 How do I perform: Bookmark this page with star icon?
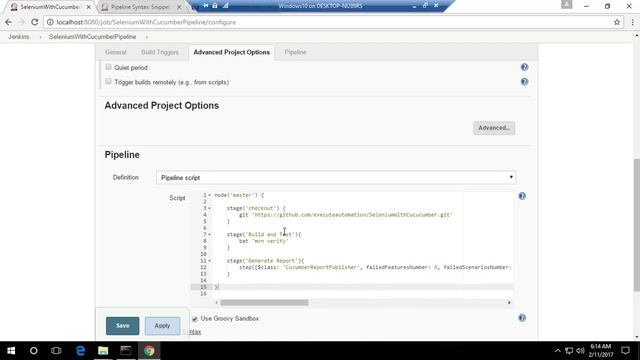click(617, 22)
